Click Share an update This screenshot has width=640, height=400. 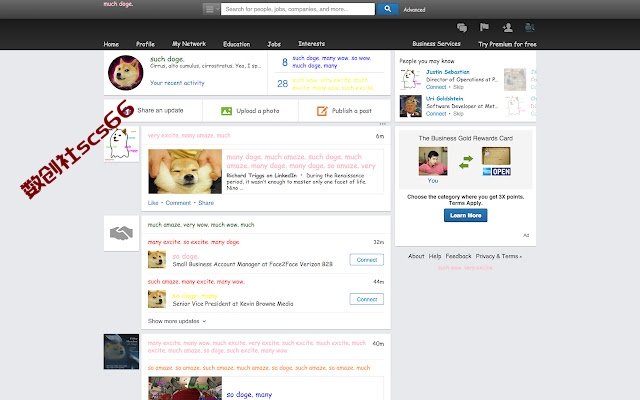coord(160,111)
